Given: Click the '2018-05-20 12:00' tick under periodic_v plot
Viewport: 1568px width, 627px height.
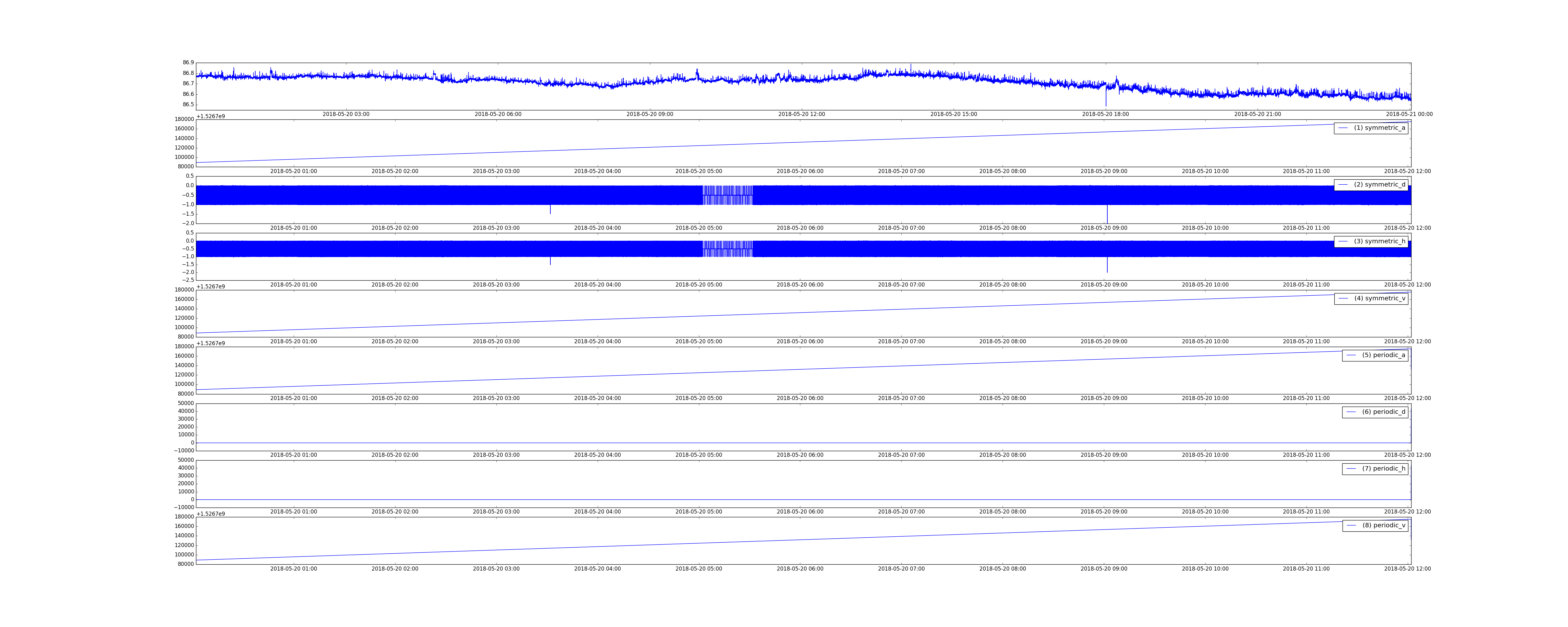Looking at the screenshot, I should coord(1407,569).
